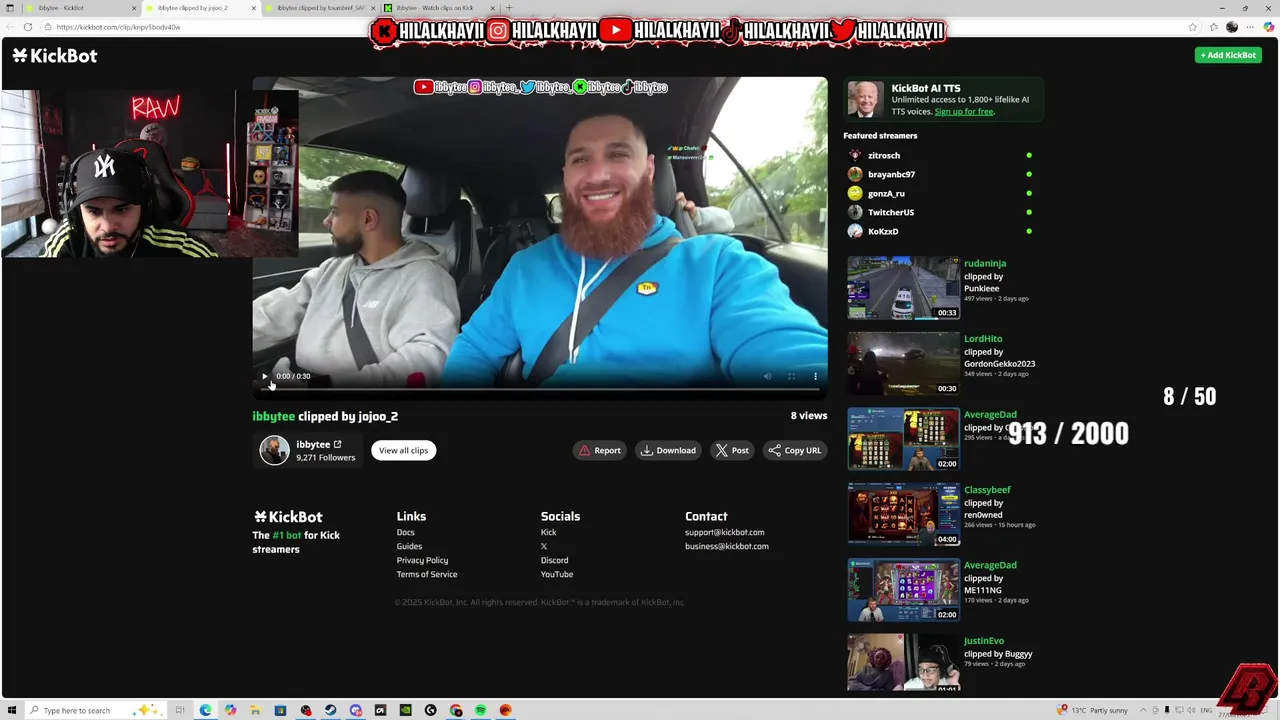This screenshot has height=720, width=1280.
Task: Open video player more options menu
Action: tap(815, 376)
